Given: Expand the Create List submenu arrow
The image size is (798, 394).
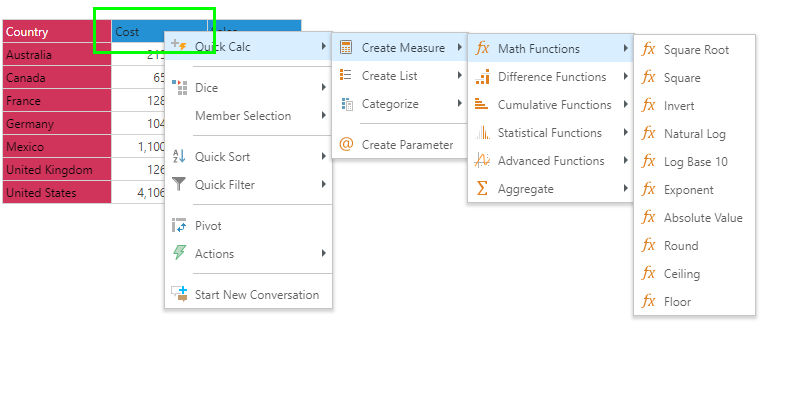Looking at the screenshot, I should pos(460,76).
